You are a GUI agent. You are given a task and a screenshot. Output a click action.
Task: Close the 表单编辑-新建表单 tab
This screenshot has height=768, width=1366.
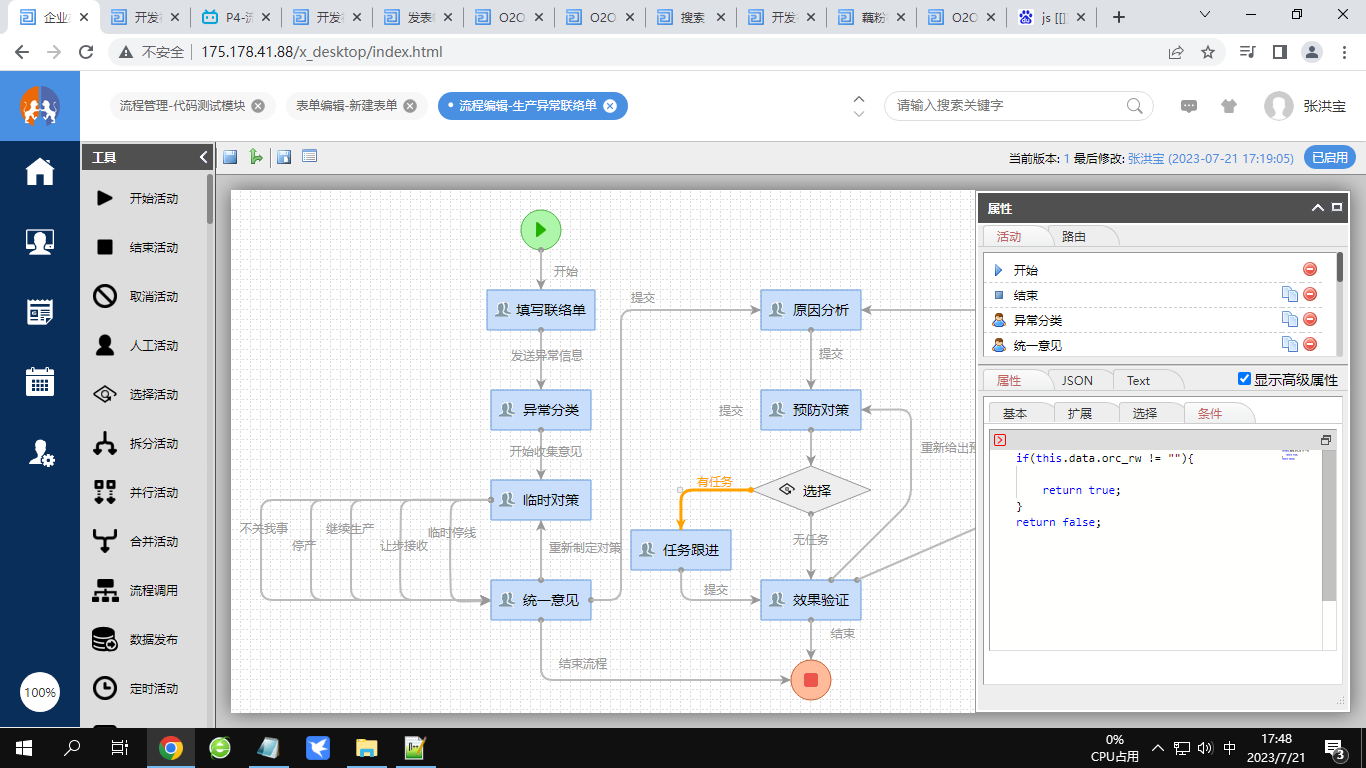point(410,106)
